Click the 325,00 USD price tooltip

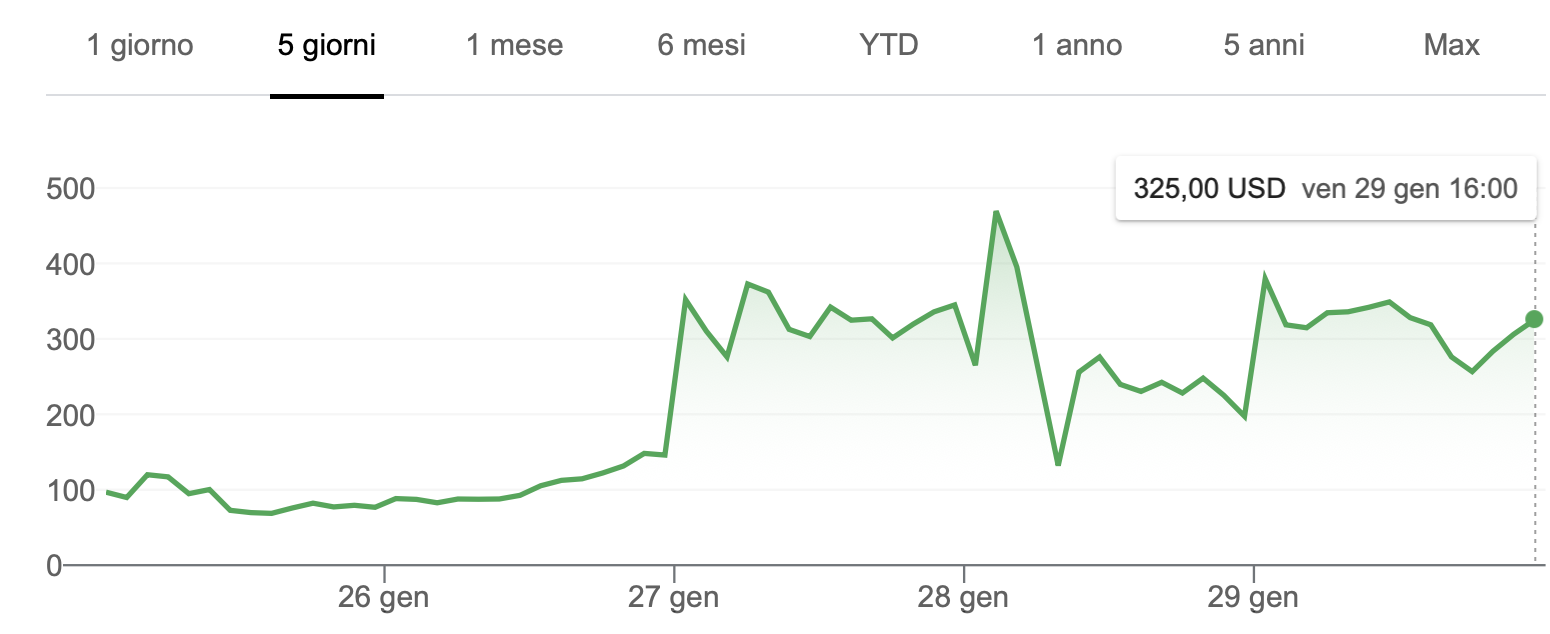click(x=1324, y=188)
